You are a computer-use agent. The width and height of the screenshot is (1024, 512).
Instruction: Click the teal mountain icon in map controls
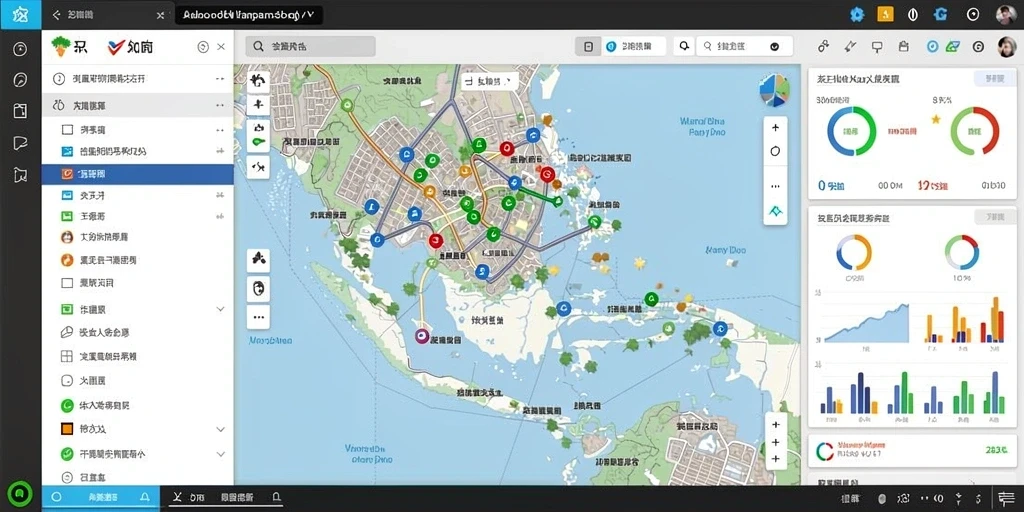click(775, 211)
